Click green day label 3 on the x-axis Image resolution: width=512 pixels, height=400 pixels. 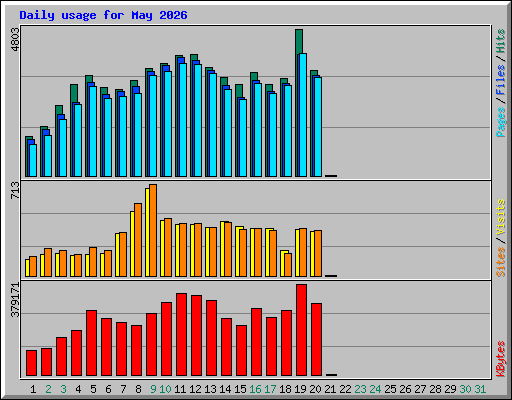tap(63, 389)
